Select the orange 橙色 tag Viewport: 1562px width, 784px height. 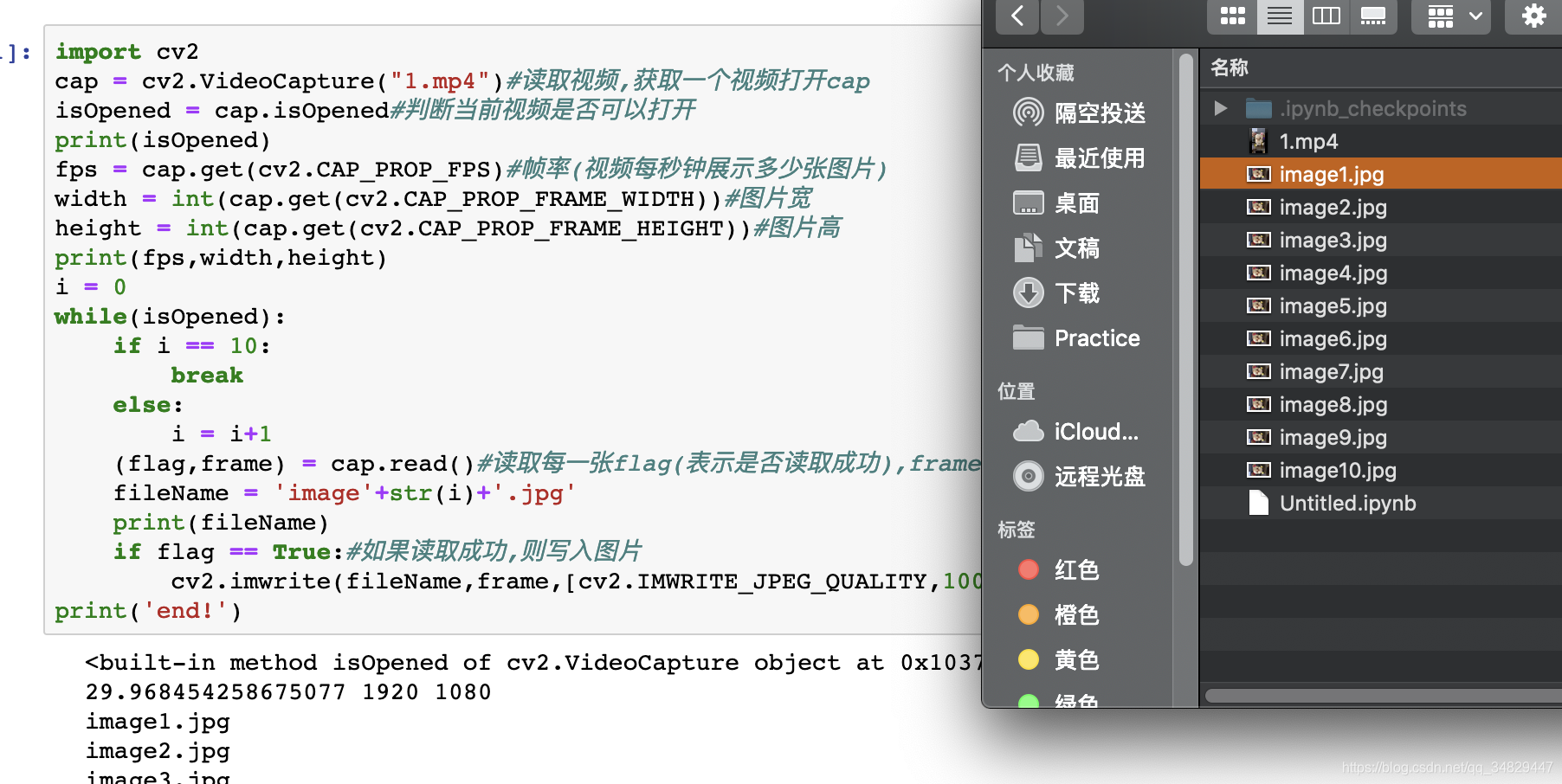click(1058, 615)
